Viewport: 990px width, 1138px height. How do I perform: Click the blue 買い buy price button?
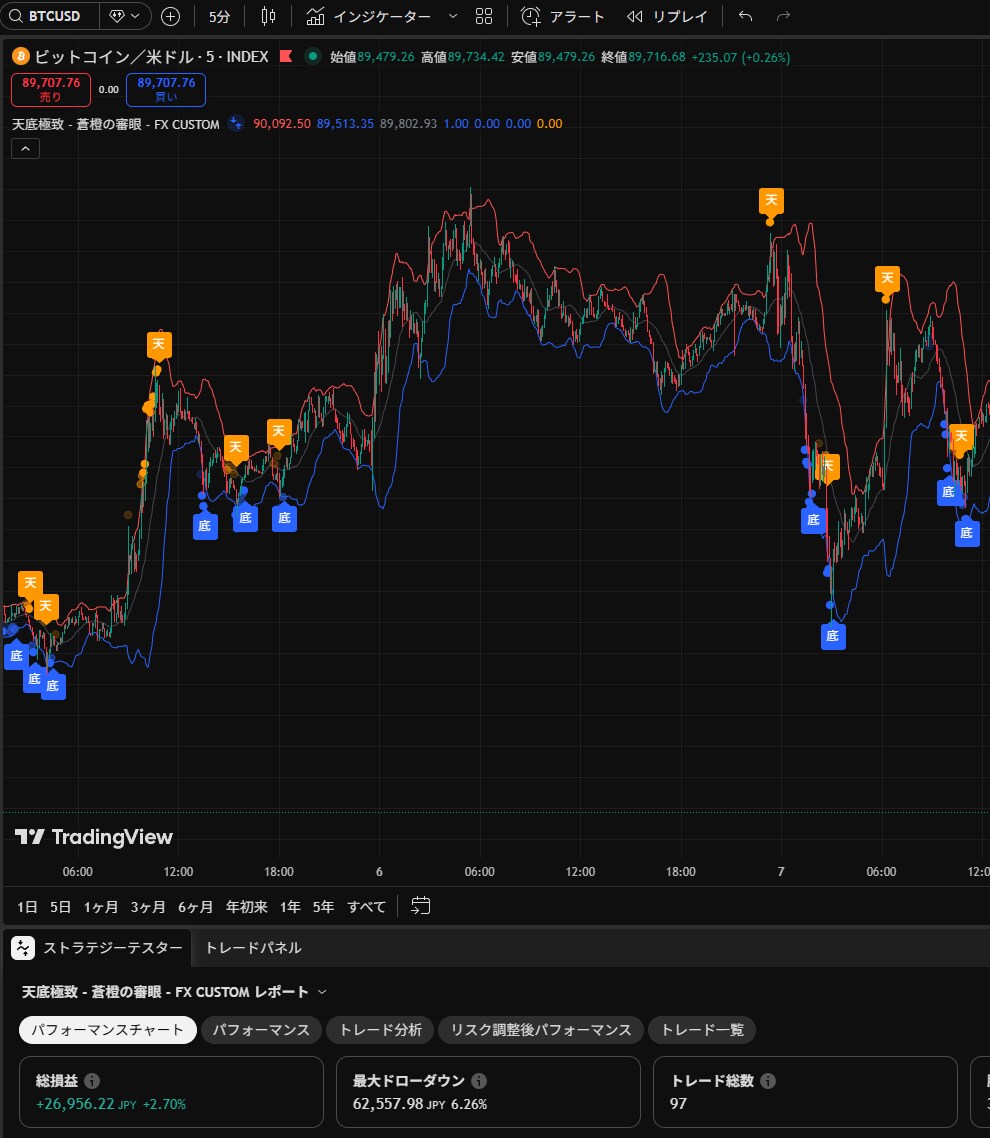[166, 89]
